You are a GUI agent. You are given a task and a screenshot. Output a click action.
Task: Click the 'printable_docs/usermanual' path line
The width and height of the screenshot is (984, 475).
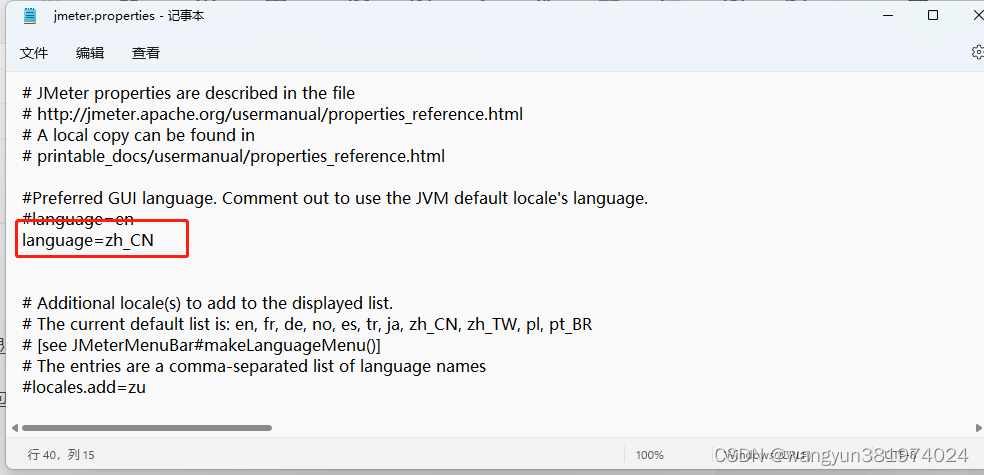coord(233,156)
